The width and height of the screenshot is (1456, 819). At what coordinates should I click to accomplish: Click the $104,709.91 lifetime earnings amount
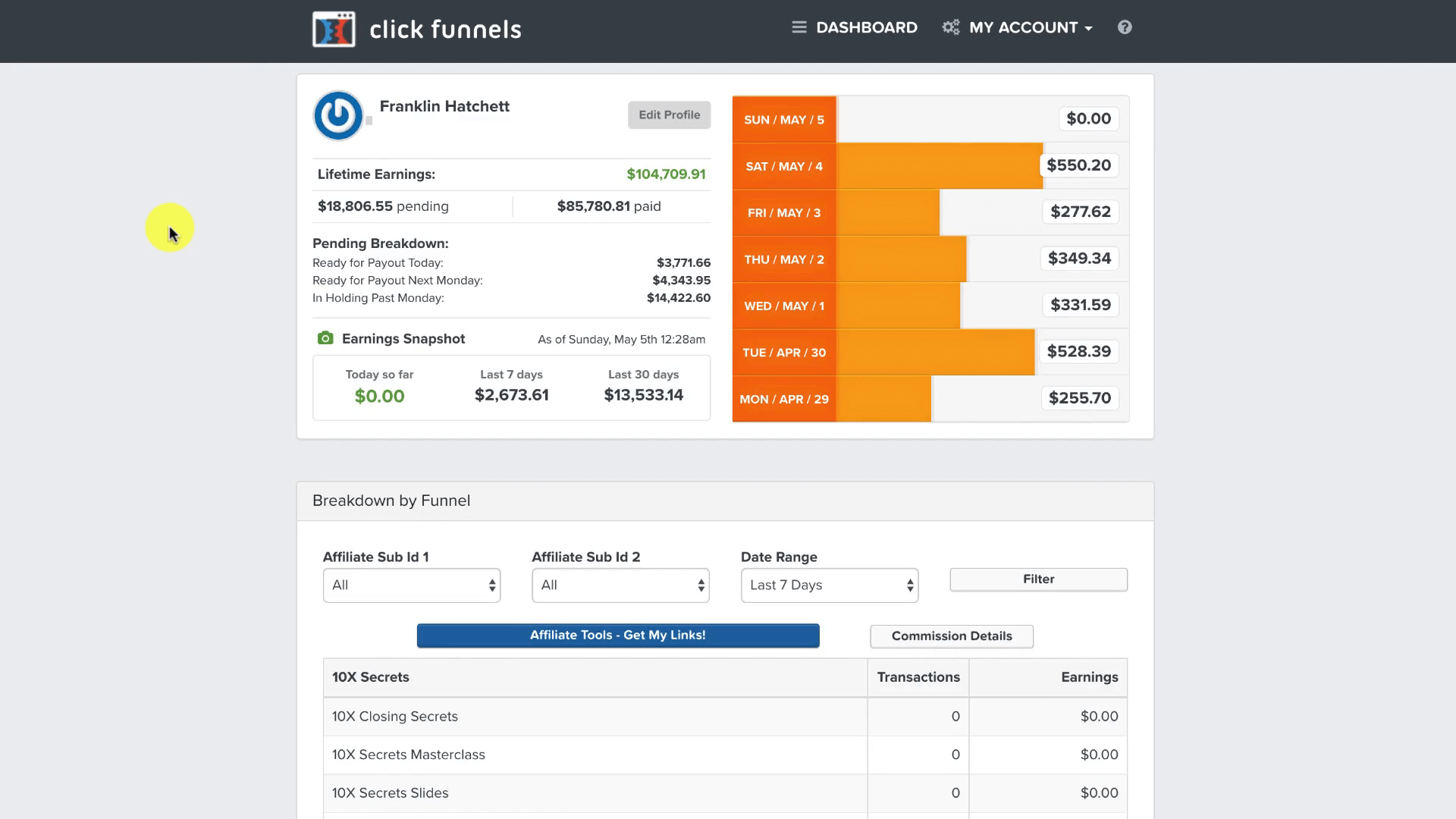tap(666, 174)
